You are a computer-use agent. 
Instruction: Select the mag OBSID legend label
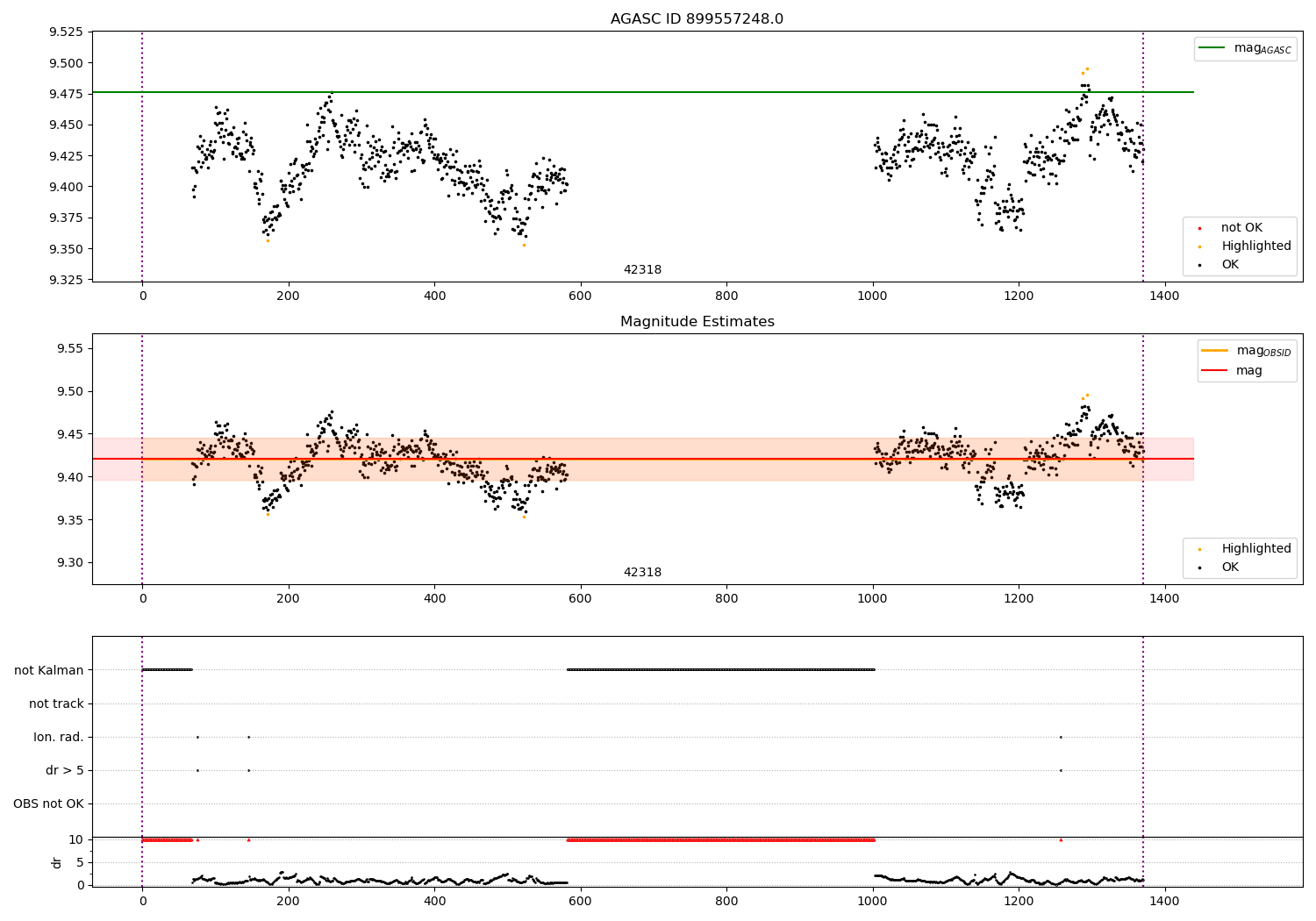[x=1263, y=351]
